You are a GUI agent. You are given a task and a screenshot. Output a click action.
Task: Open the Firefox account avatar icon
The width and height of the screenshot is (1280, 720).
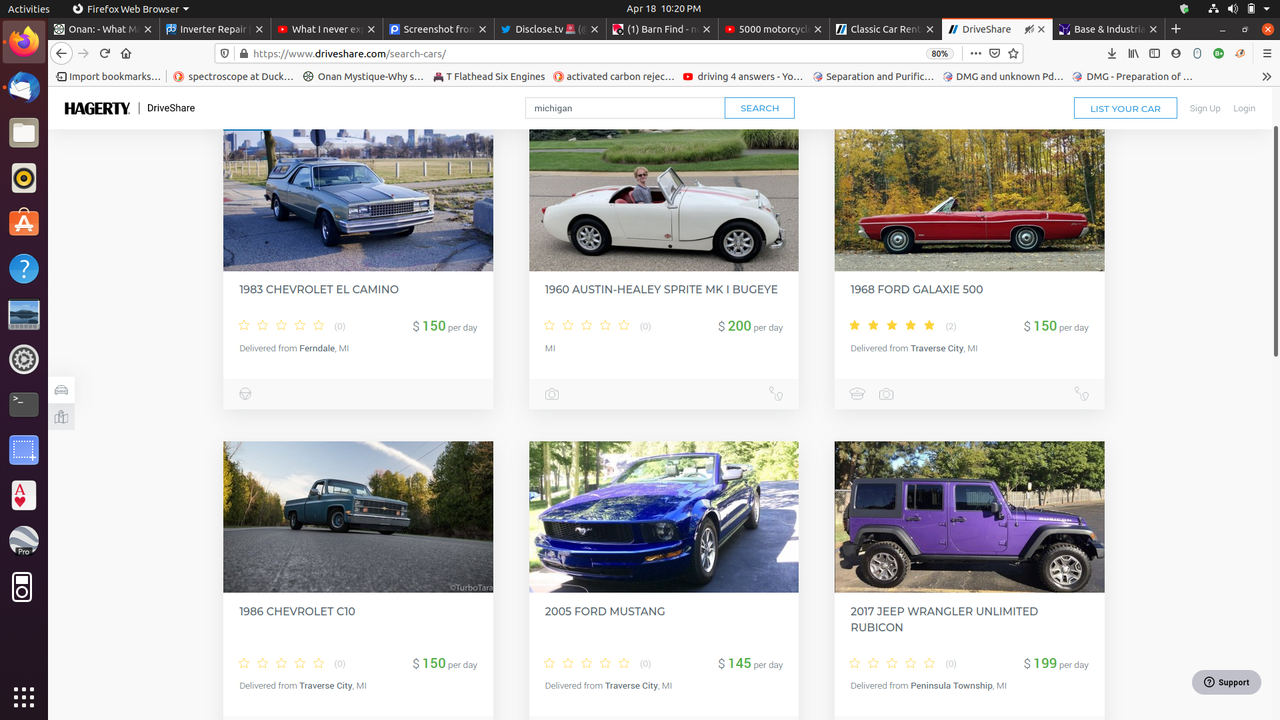1176,53
